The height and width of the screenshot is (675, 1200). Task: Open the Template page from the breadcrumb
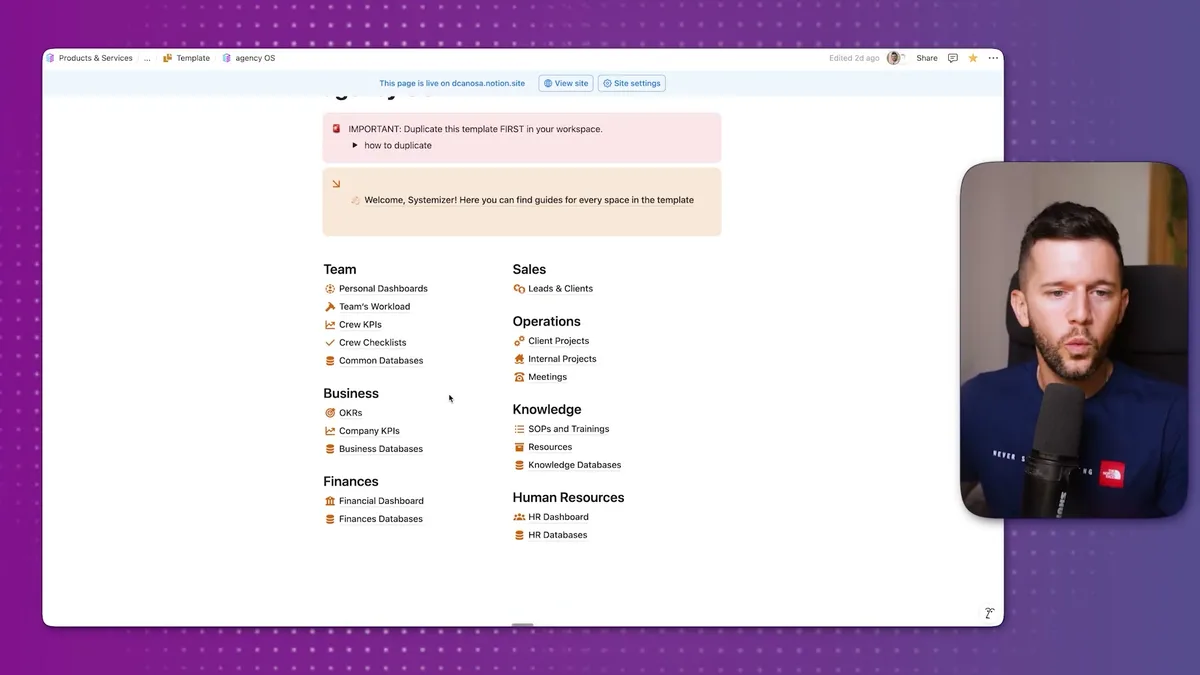coord(191,58)
